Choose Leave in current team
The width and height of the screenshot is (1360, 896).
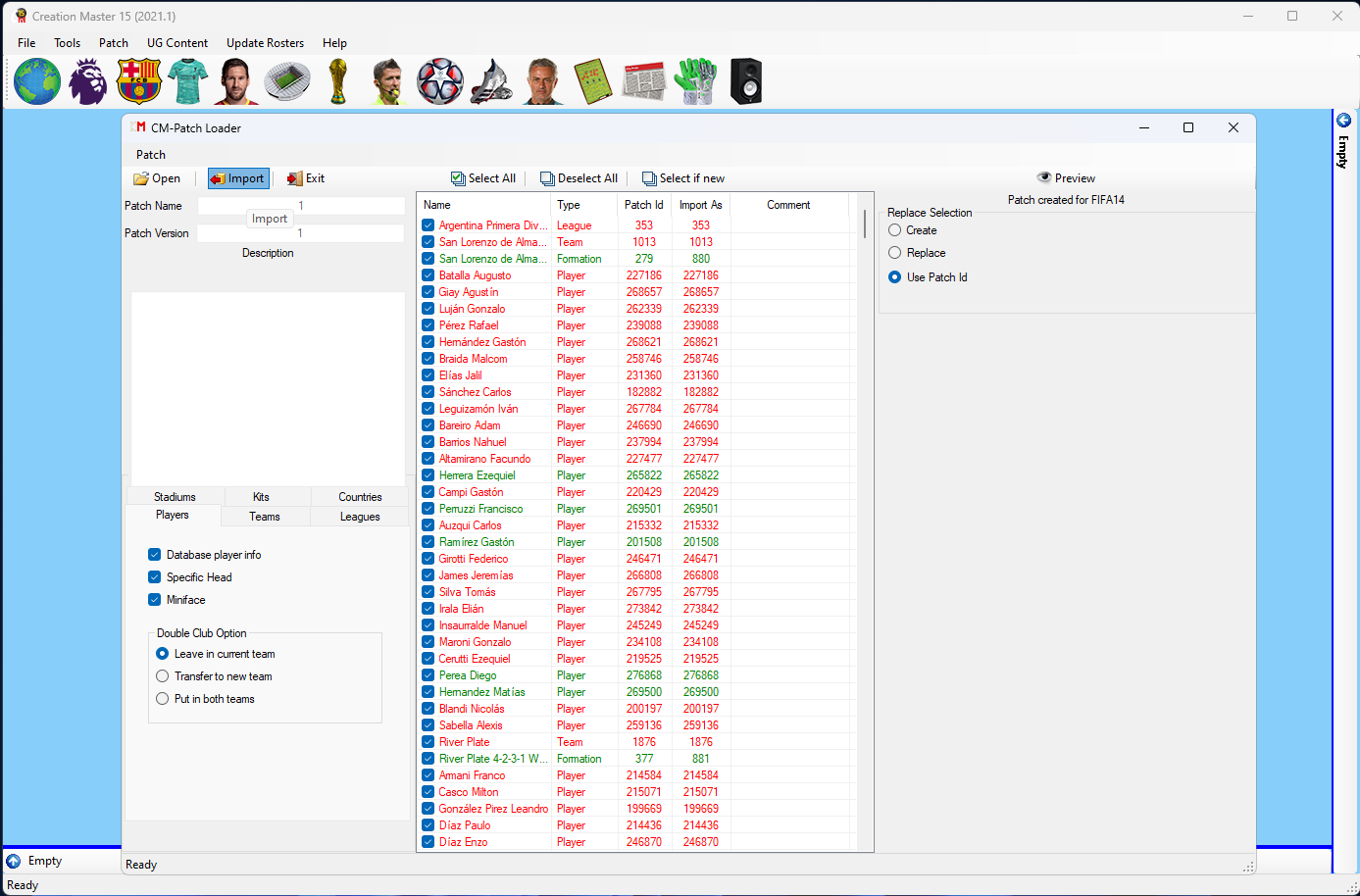[163, 654]
